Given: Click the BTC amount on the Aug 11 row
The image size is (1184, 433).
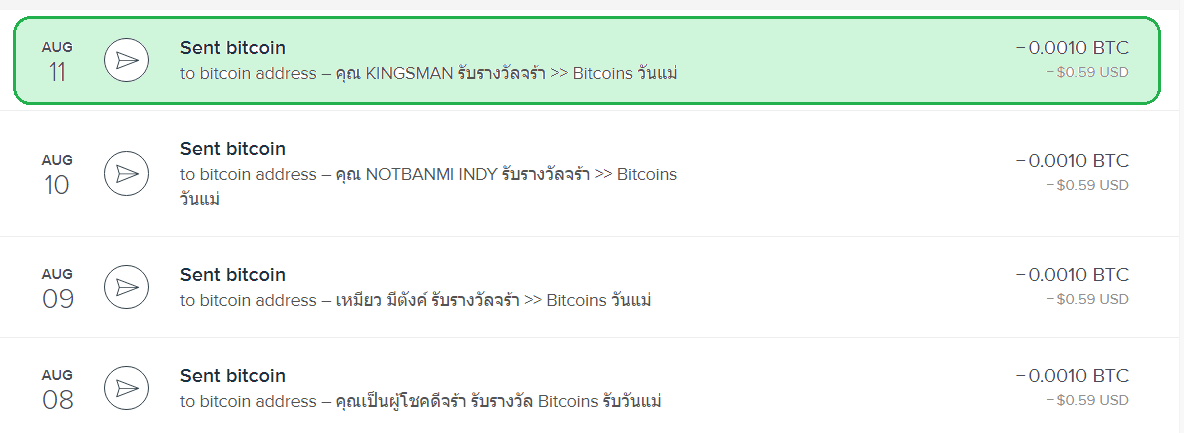Looking at the screenshot, I should (x=1072, y=48).
